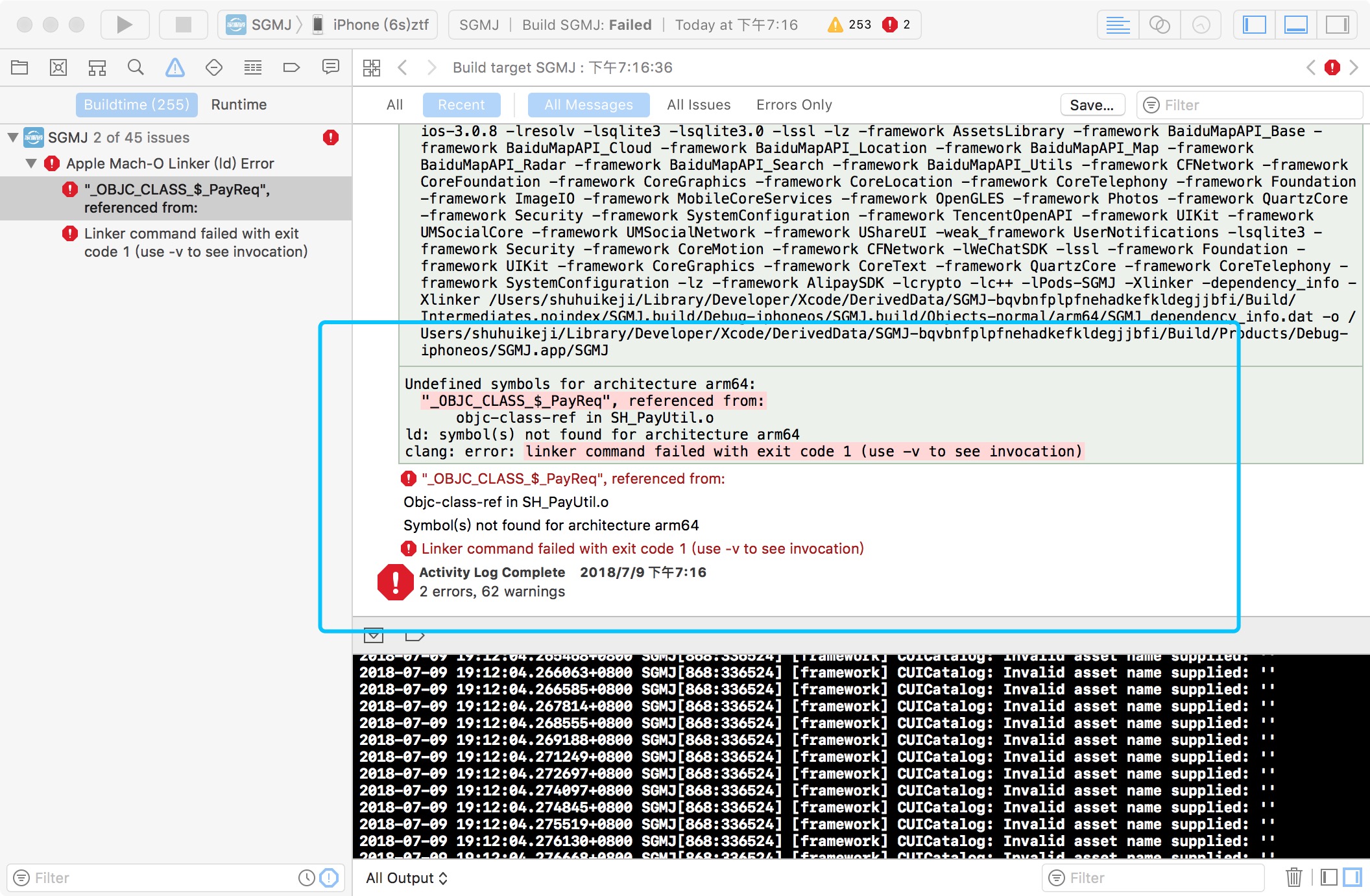
Task: Select the "_OBJC_CLASS_$_PayReq" issue in navigator
Action: (176, 198)
